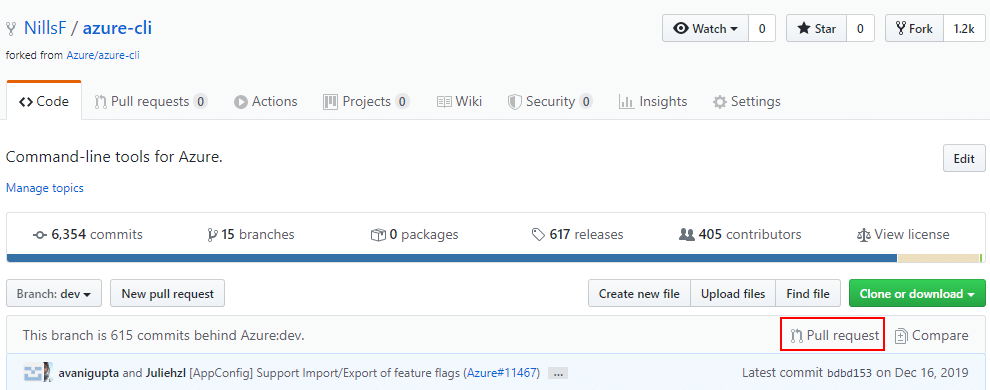View the 15 branches
Image resolution: width=990 pixels, height=390 pixels.
point(251,235)
